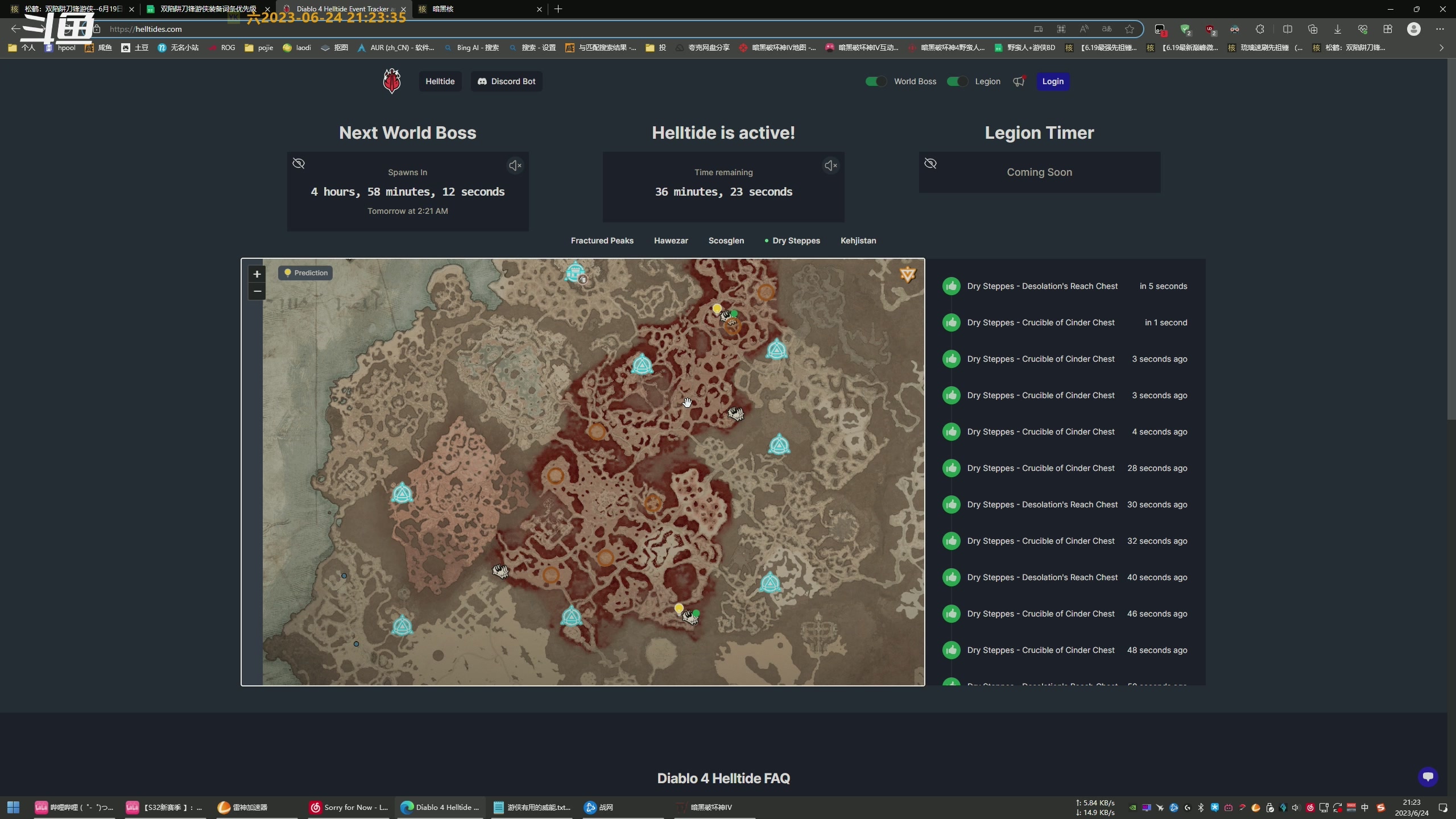This screenshot has height=819, width=1456.
Task: Toggle the World Boss switch
Action: pos(875,81)
